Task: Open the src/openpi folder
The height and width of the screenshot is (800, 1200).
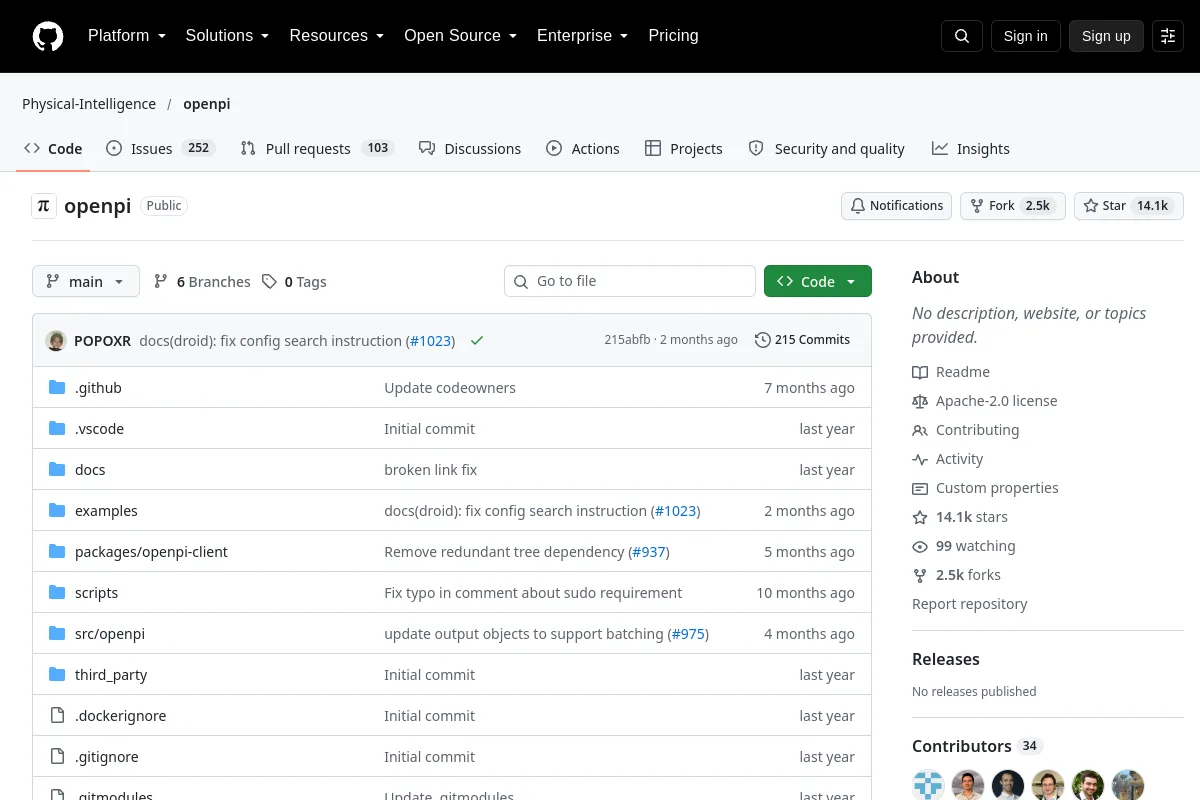Action: (110, 634)
